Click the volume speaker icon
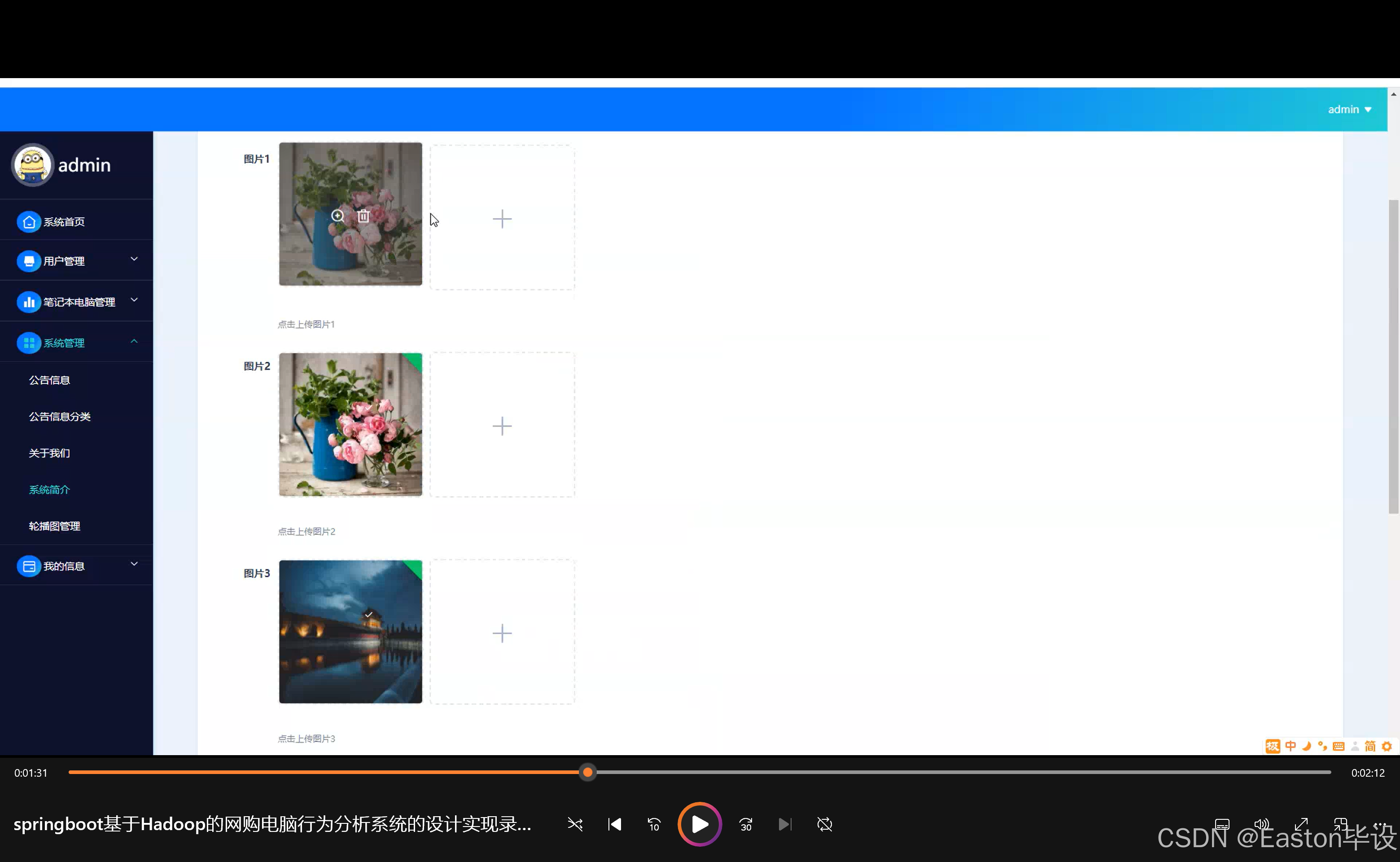This screenshot has height=862, width=1400. [1262, 824]
